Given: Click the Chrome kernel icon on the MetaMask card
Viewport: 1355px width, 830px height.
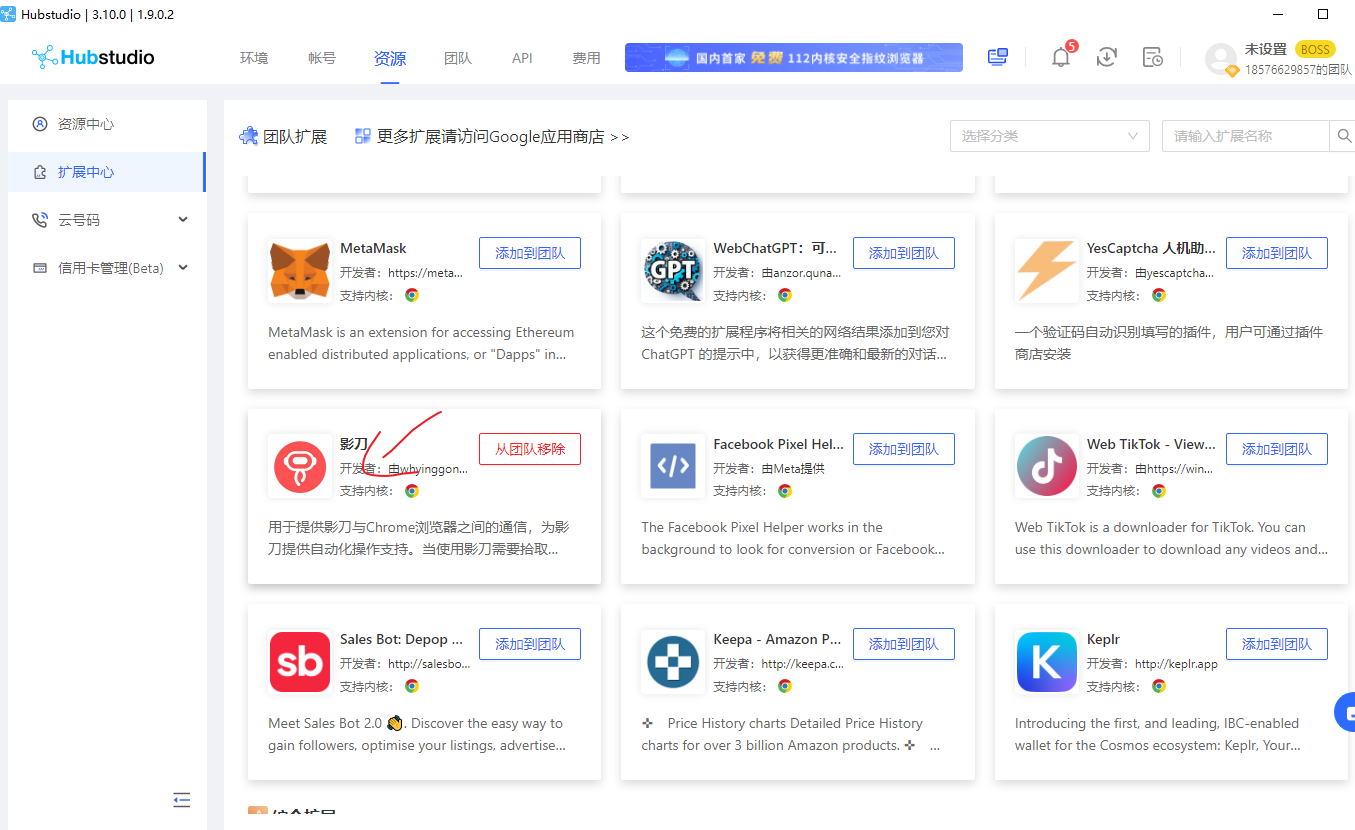Looking at the screenshot, I should click(x=412, y=295).
